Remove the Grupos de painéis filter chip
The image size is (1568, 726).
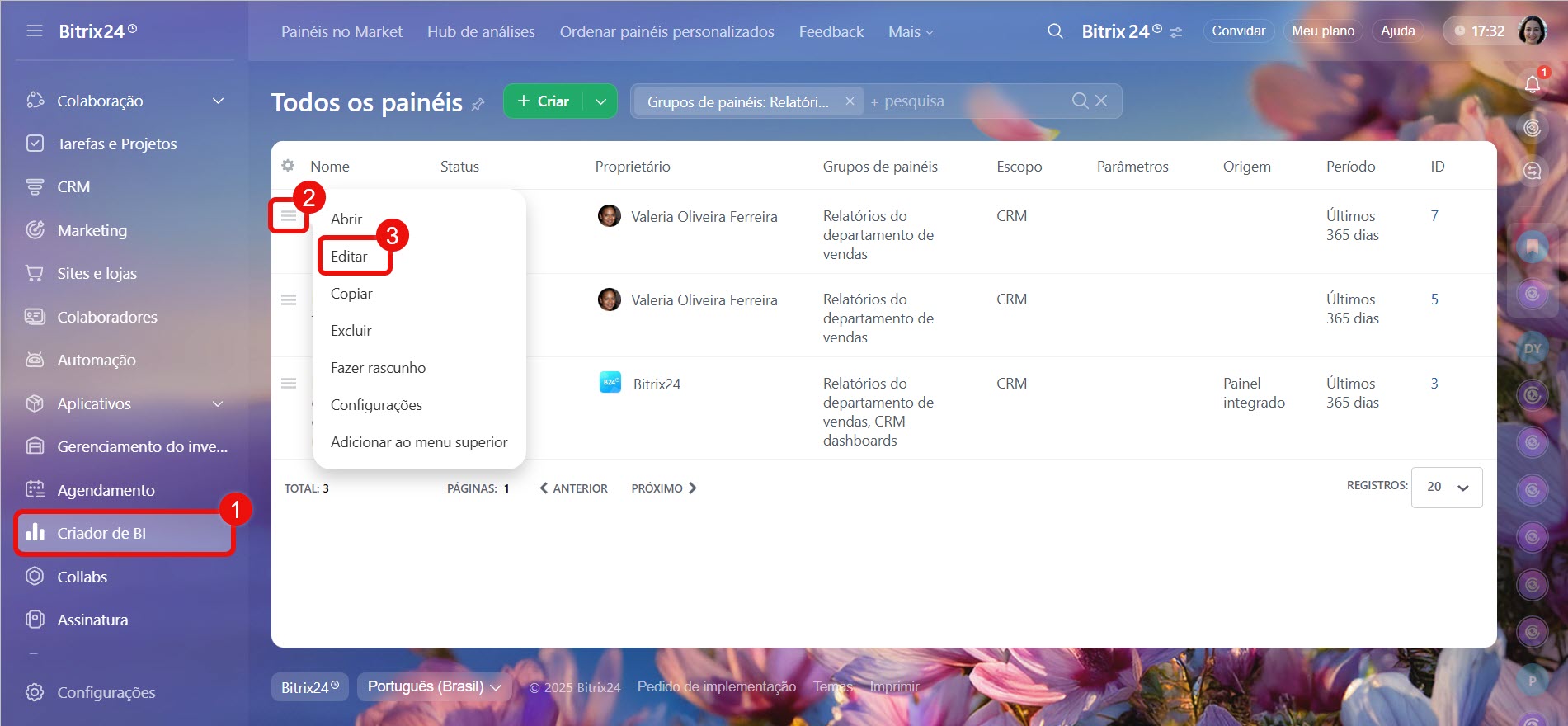click(x=850, y=101)
